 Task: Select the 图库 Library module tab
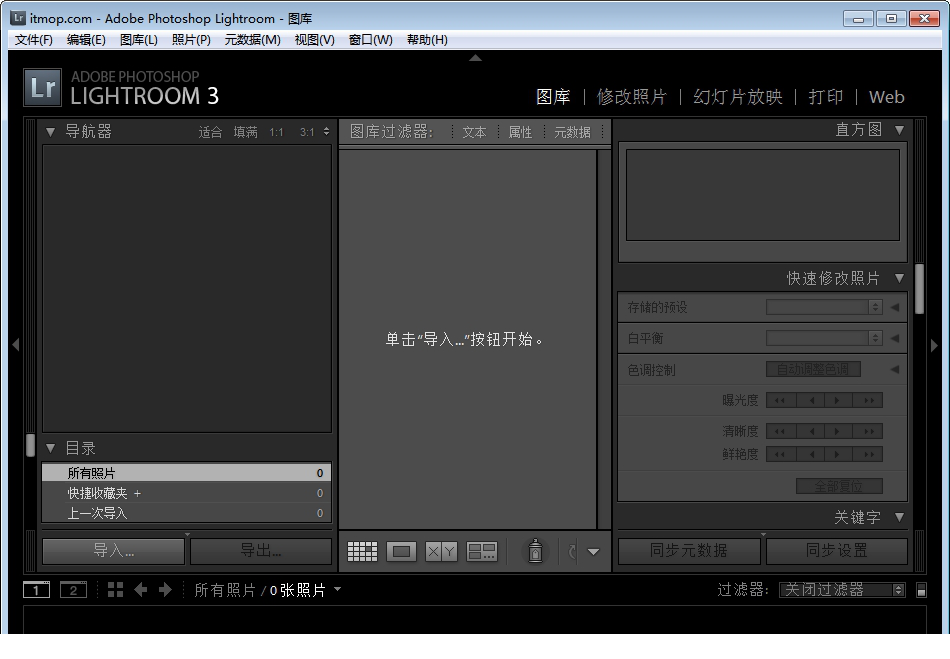click(x=553, y=97)
